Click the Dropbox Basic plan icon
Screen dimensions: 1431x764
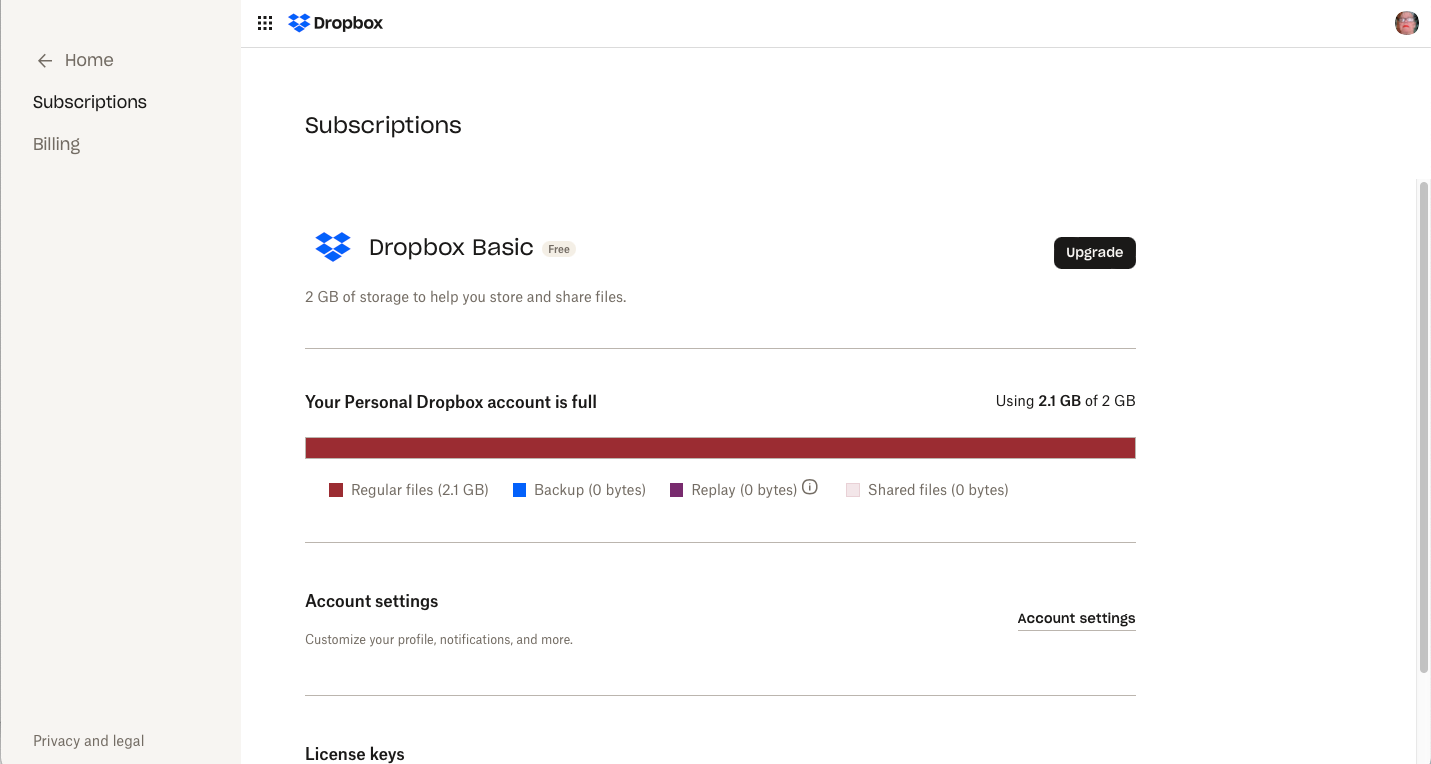coord(332,247)
